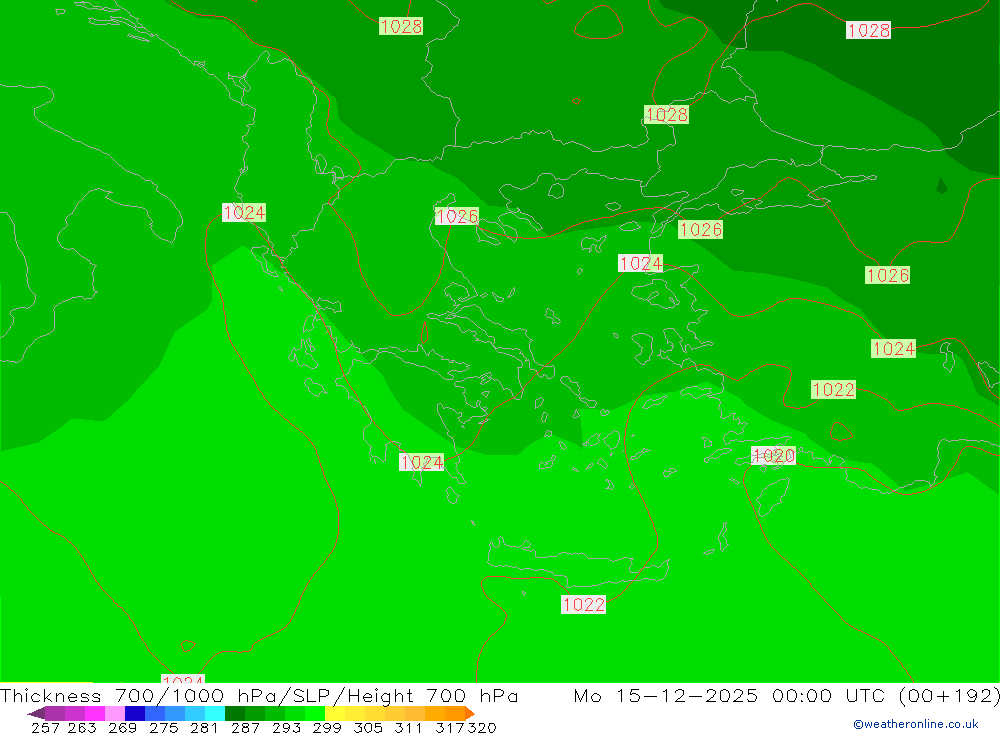The height and width of the screenshot is (733, 1000).
Task: Click the forecast date 'Mo 15-12-2025 00:00 UTC'
Action: 732,696
